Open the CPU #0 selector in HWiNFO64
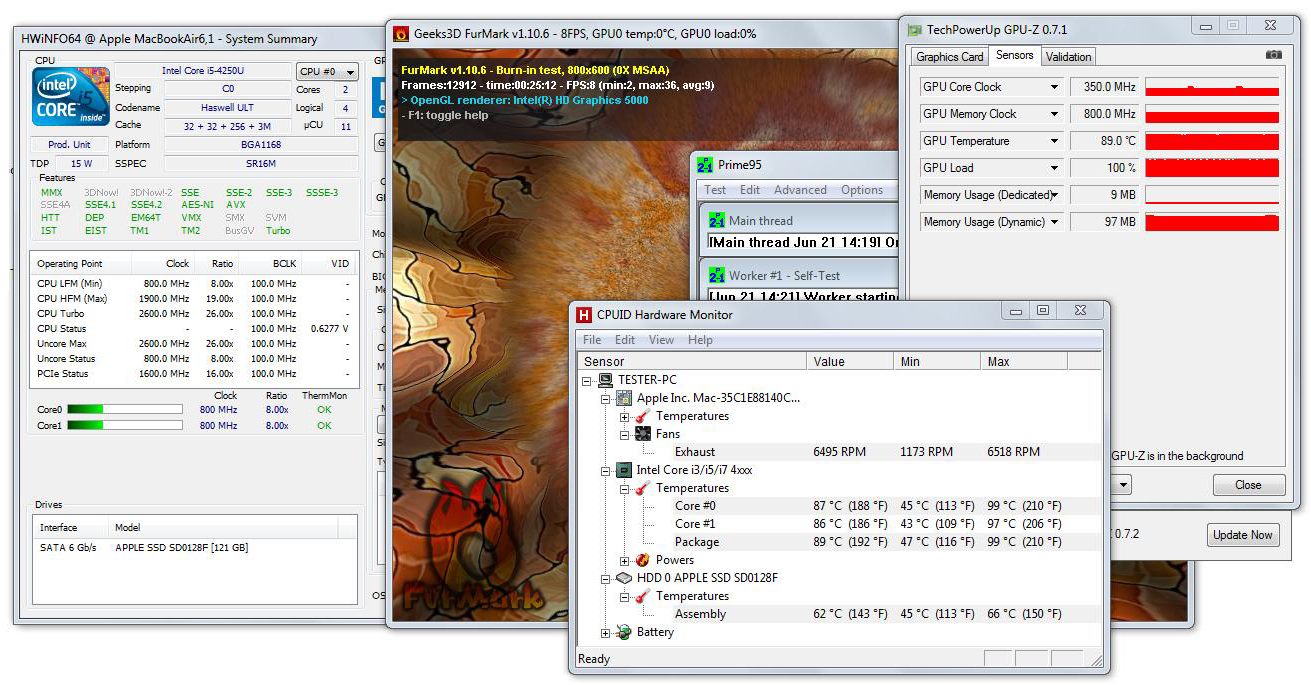The image size is (1311, 685). pyautogui.click(x=327, y=72)
